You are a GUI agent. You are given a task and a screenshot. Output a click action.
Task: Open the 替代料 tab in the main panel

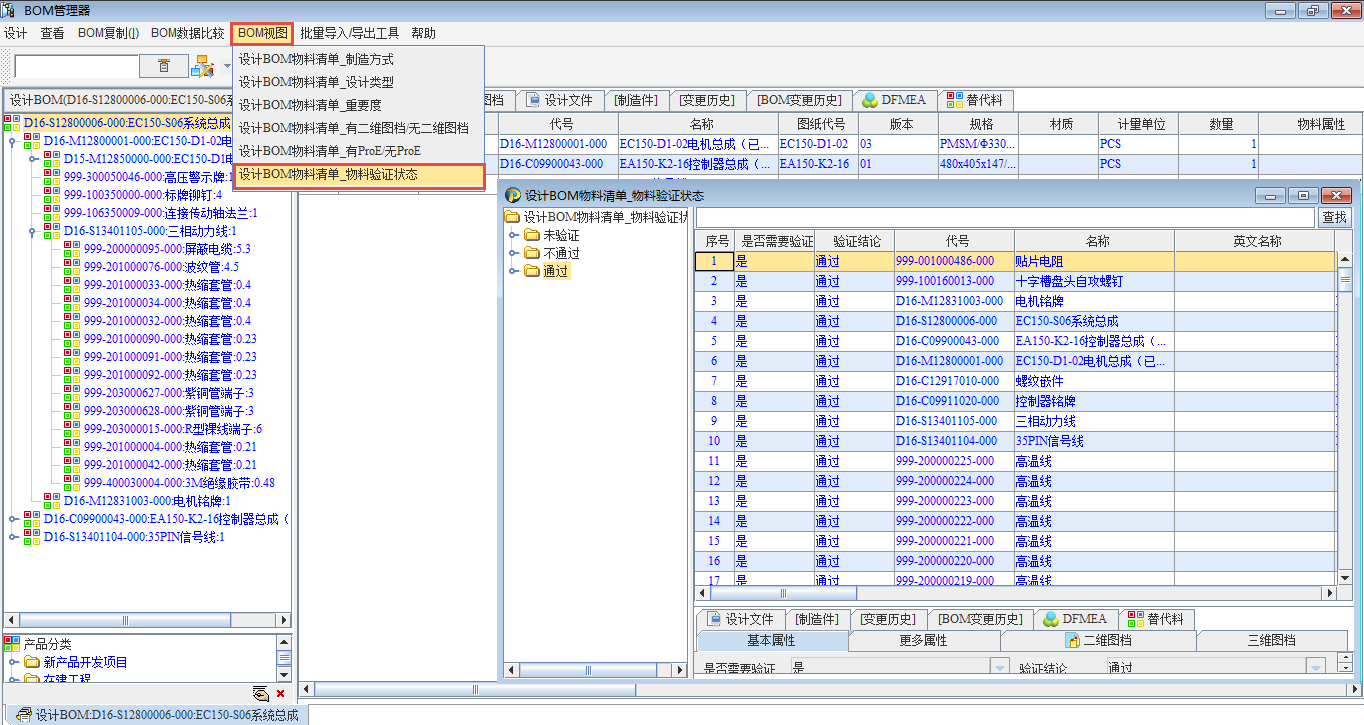point(975,100)
